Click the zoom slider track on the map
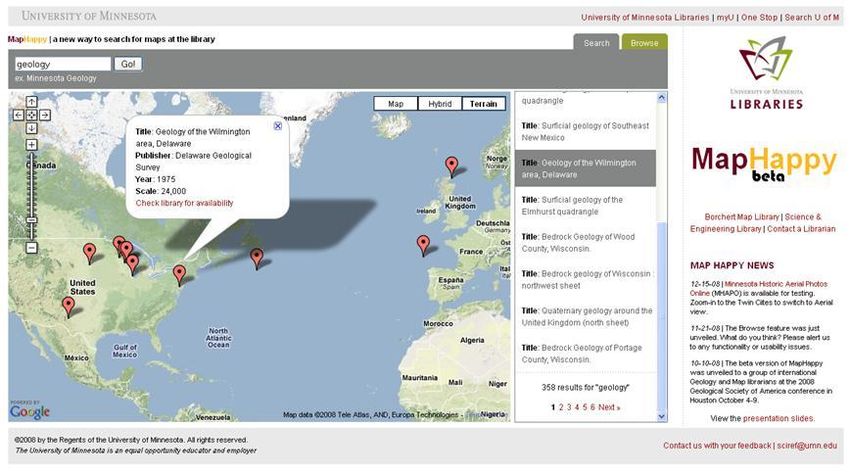 click(x=31, y=190)
